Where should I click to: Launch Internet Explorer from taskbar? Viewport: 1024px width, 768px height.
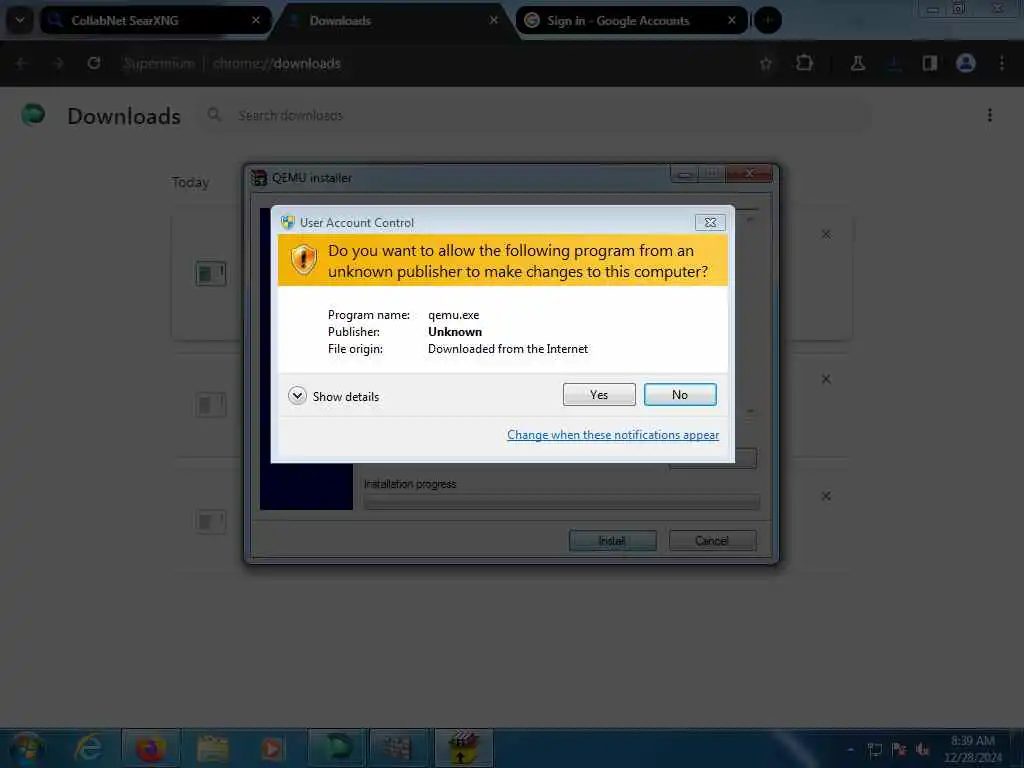point(88,748)
